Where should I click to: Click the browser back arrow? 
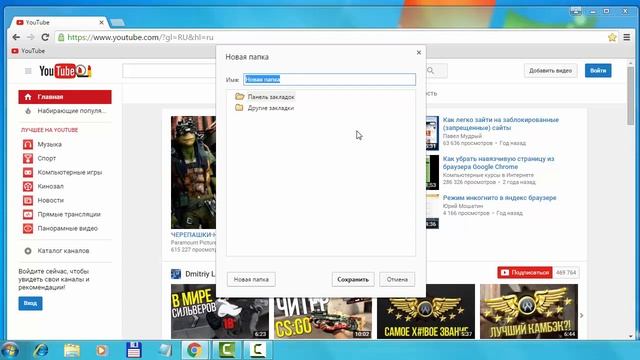point(16,37)
